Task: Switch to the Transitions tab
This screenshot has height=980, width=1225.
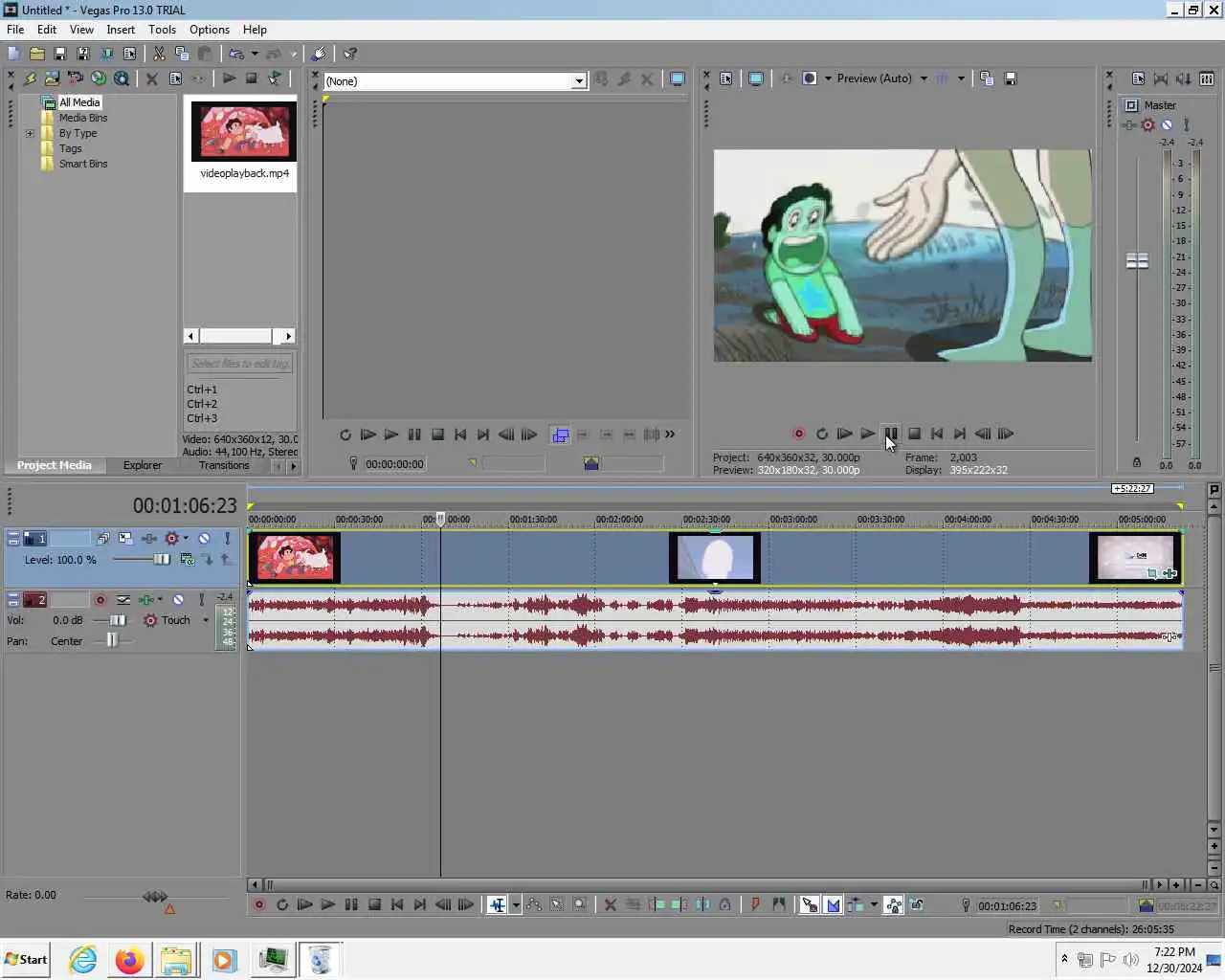Action: [224, 465]
